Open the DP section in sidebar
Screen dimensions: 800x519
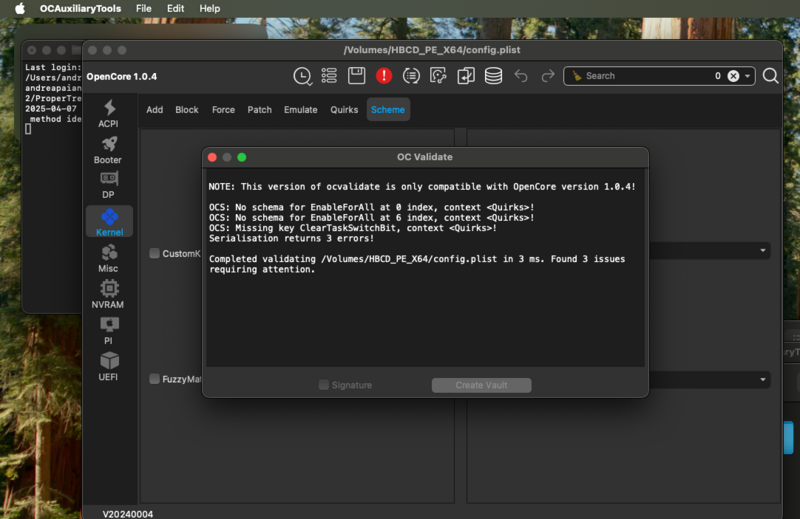coord(108,185)
